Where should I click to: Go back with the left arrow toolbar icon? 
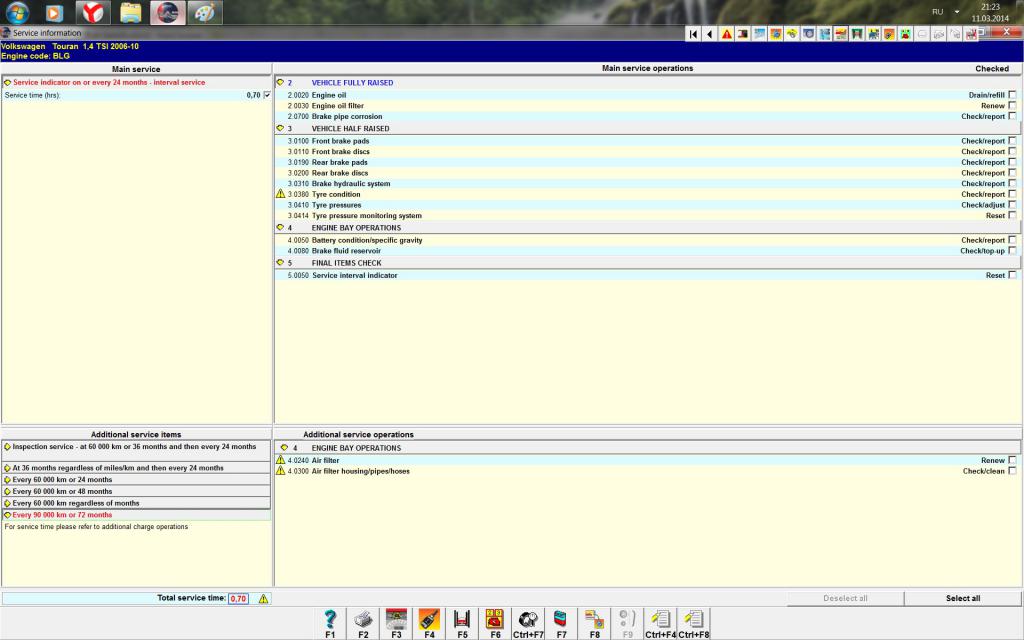point(710,34)
